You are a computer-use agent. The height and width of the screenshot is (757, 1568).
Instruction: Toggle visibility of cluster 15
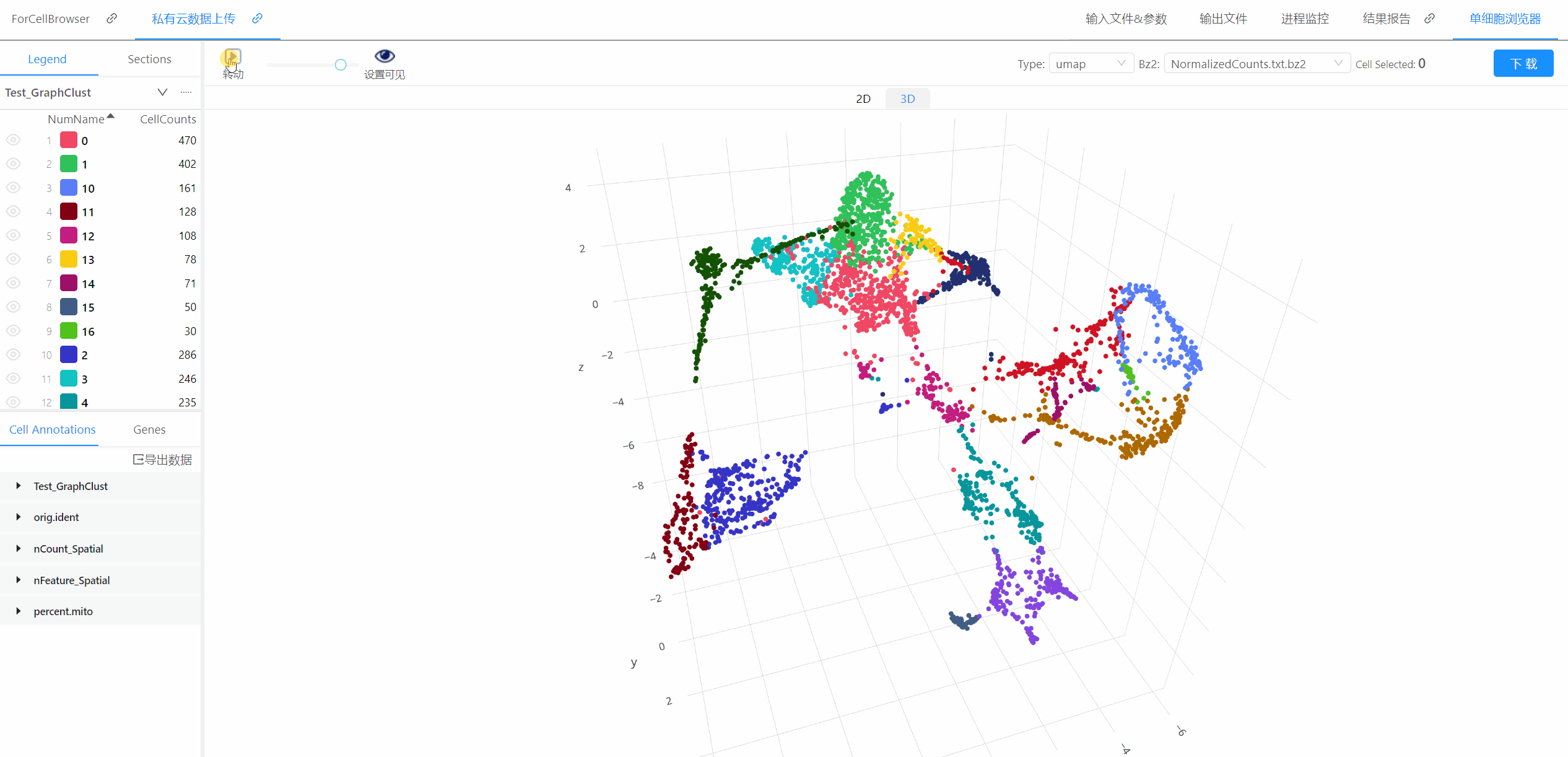point(14,307)
